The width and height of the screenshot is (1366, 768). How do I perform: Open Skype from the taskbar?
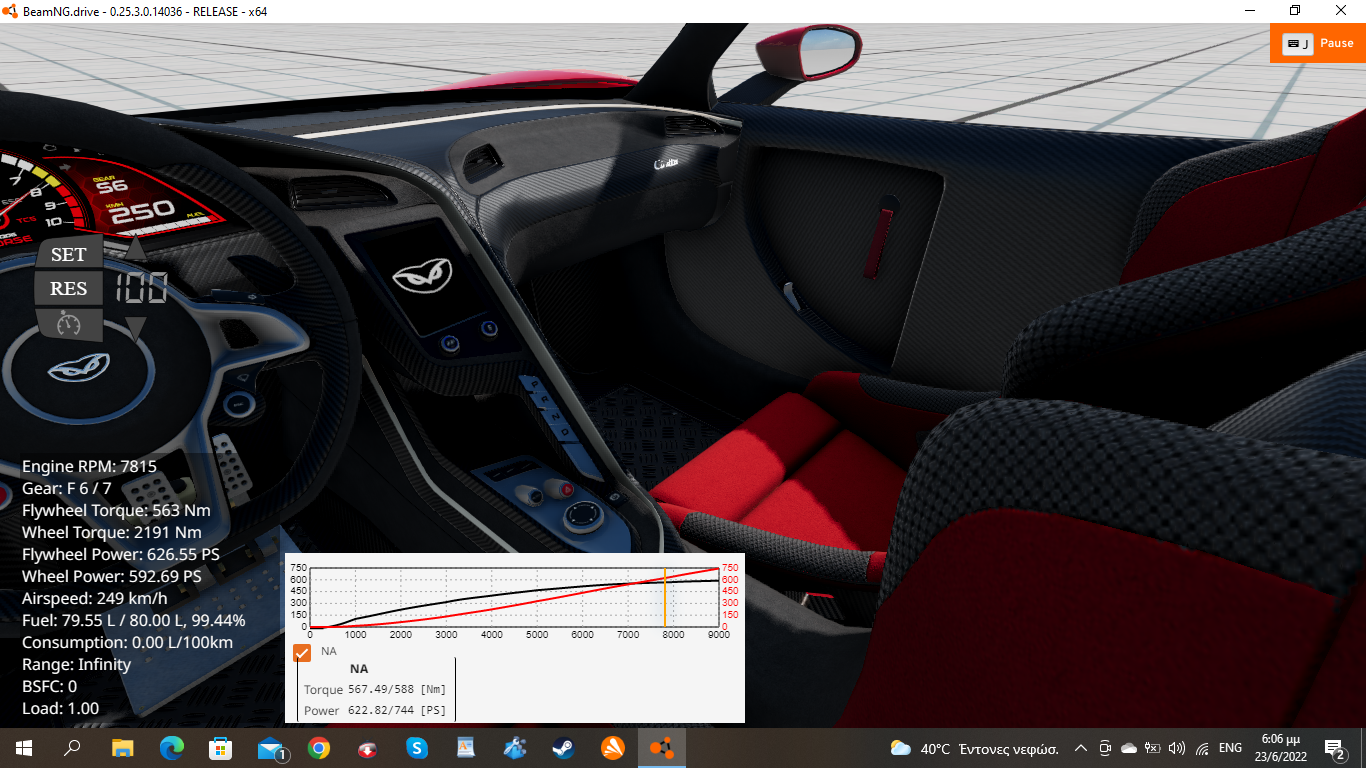(x=417, y=747)
